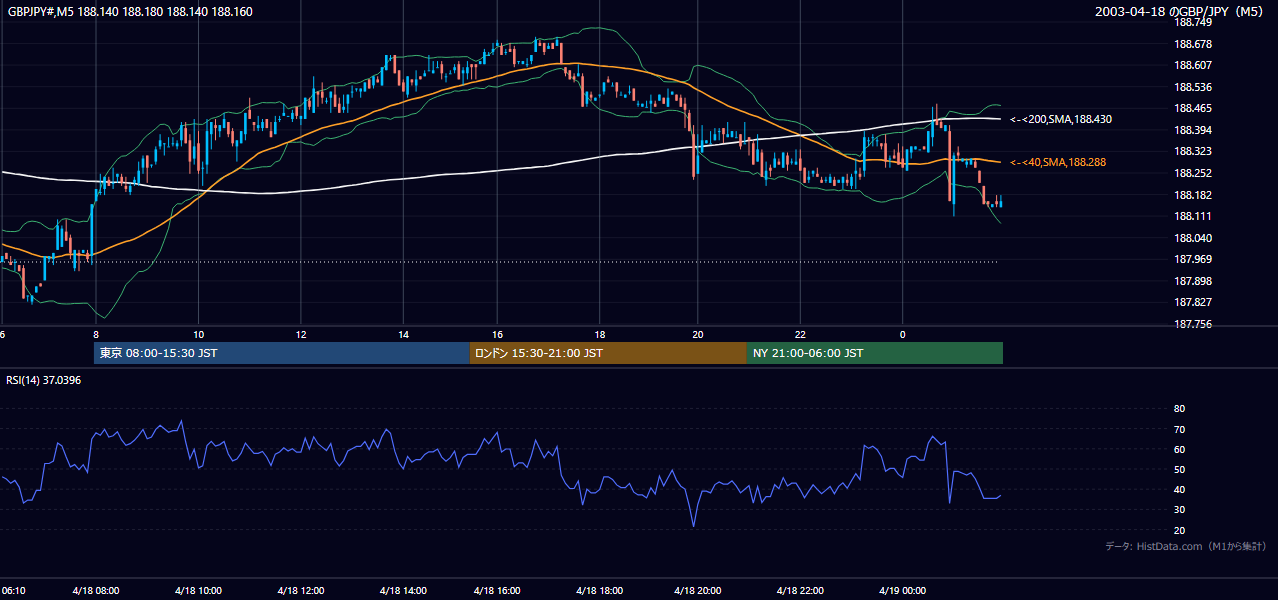Click the hour label 20 on chart axis

coord(698,334)
